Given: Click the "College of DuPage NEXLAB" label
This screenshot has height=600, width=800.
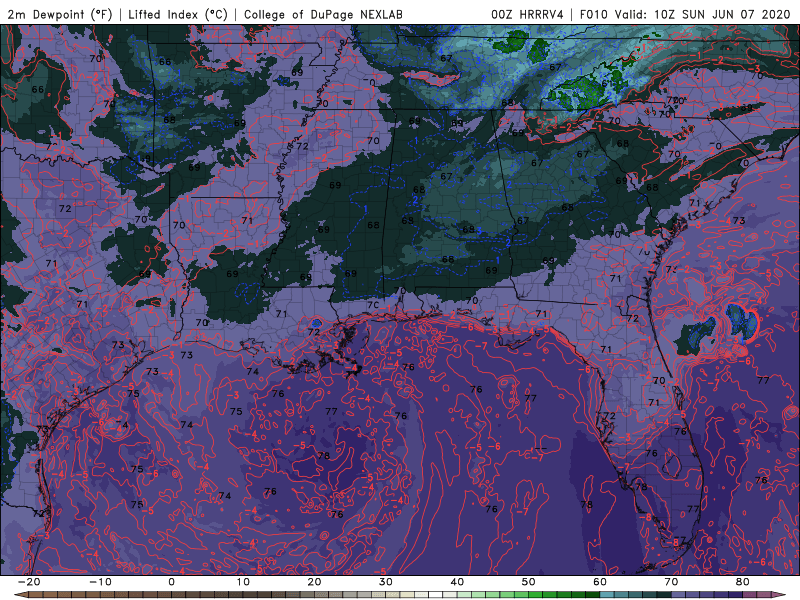Looking at the screenshot, I should point(323,14).
